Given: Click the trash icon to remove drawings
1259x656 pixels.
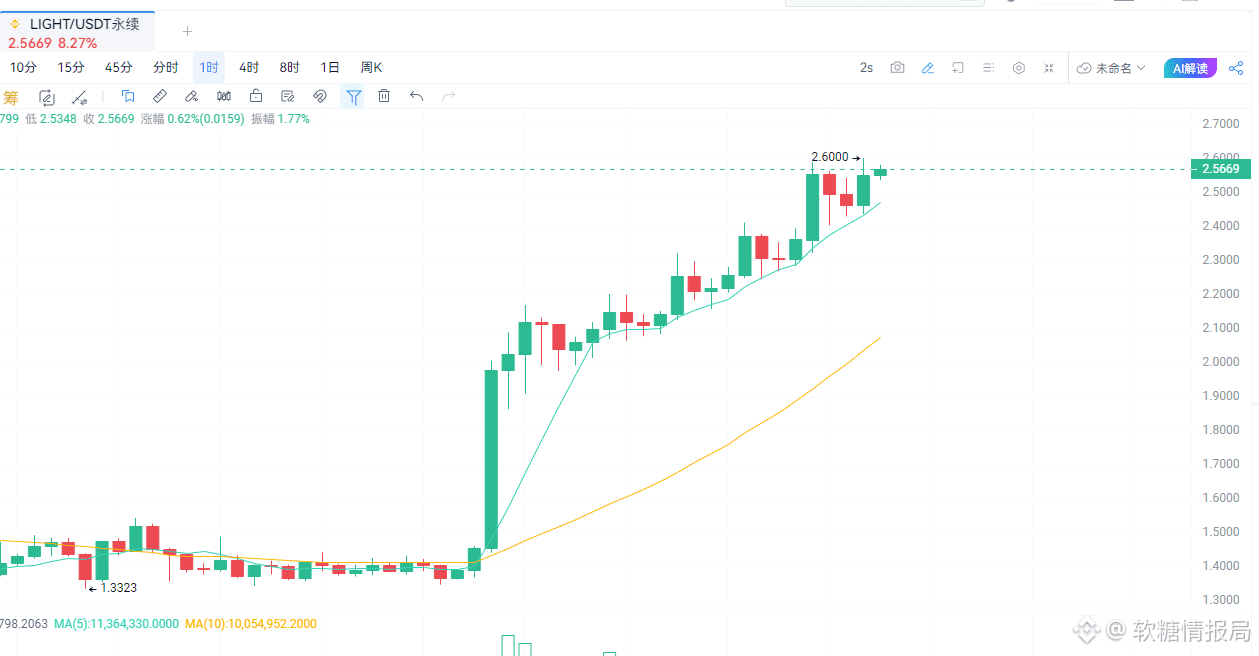Looking at the screenshot, I should pos(384,97).
